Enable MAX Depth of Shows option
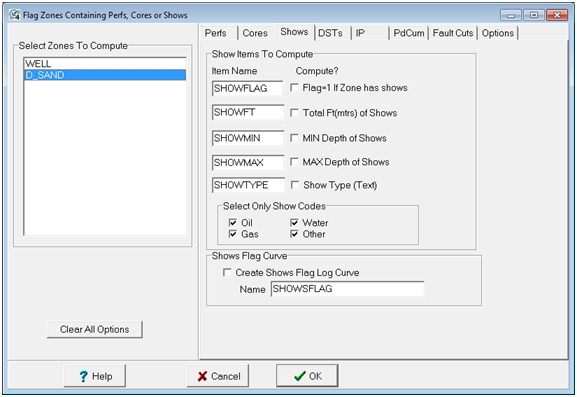 [x=294, y=162]
